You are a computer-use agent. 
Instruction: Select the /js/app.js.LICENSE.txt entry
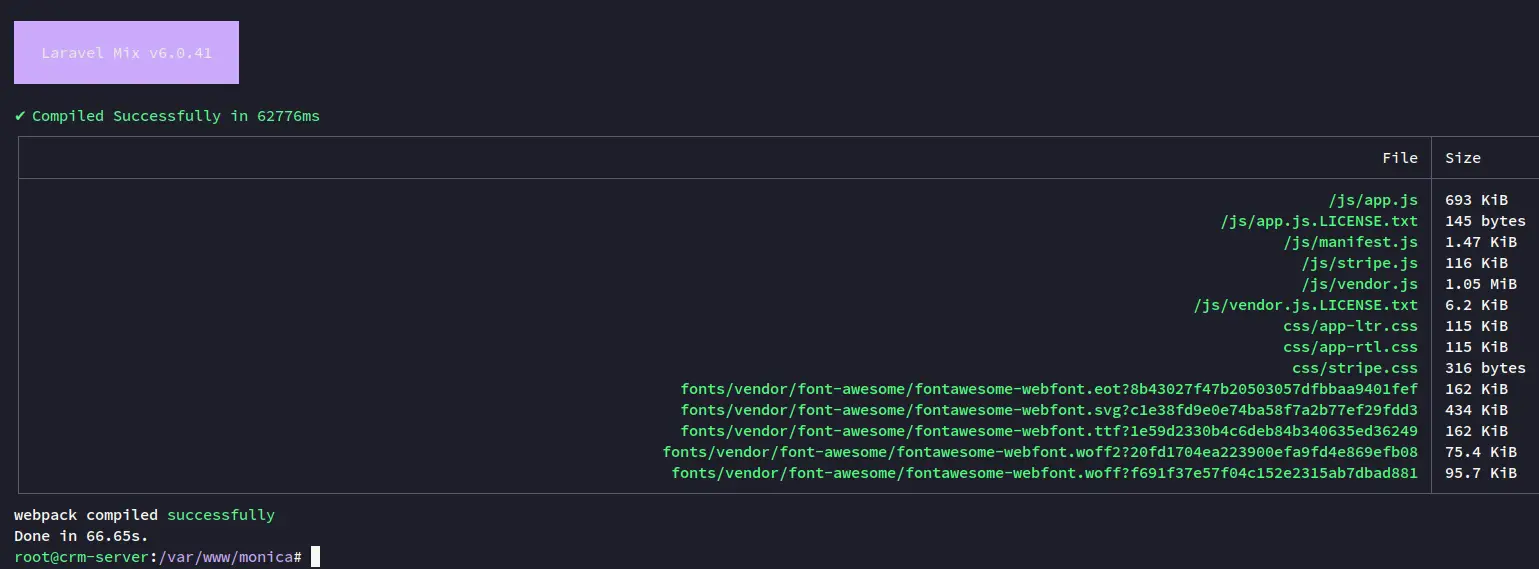1319,221
